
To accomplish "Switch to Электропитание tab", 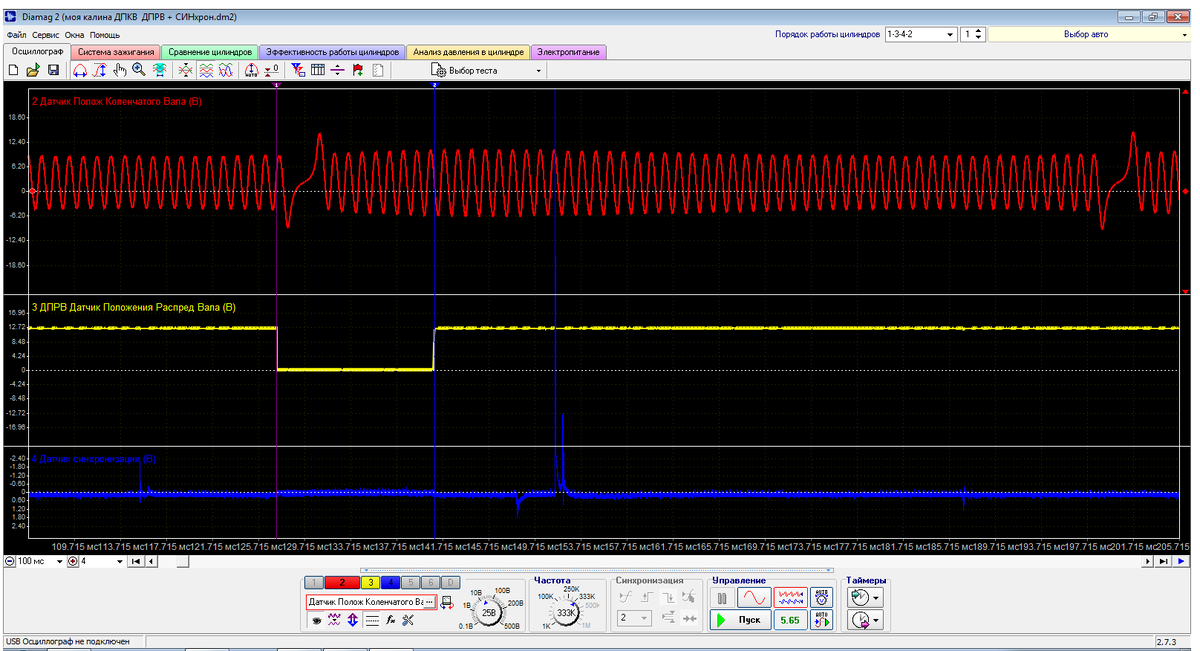I will [x=568, y=52].
